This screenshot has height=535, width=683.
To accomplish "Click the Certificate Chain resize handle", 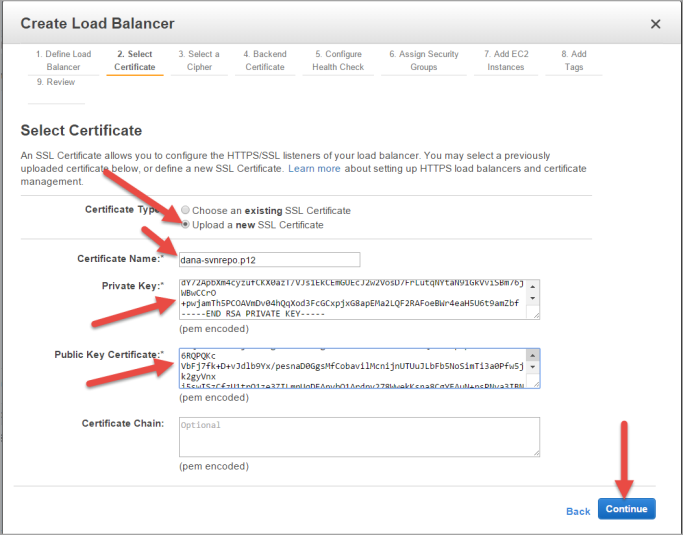I will (536, 453).
